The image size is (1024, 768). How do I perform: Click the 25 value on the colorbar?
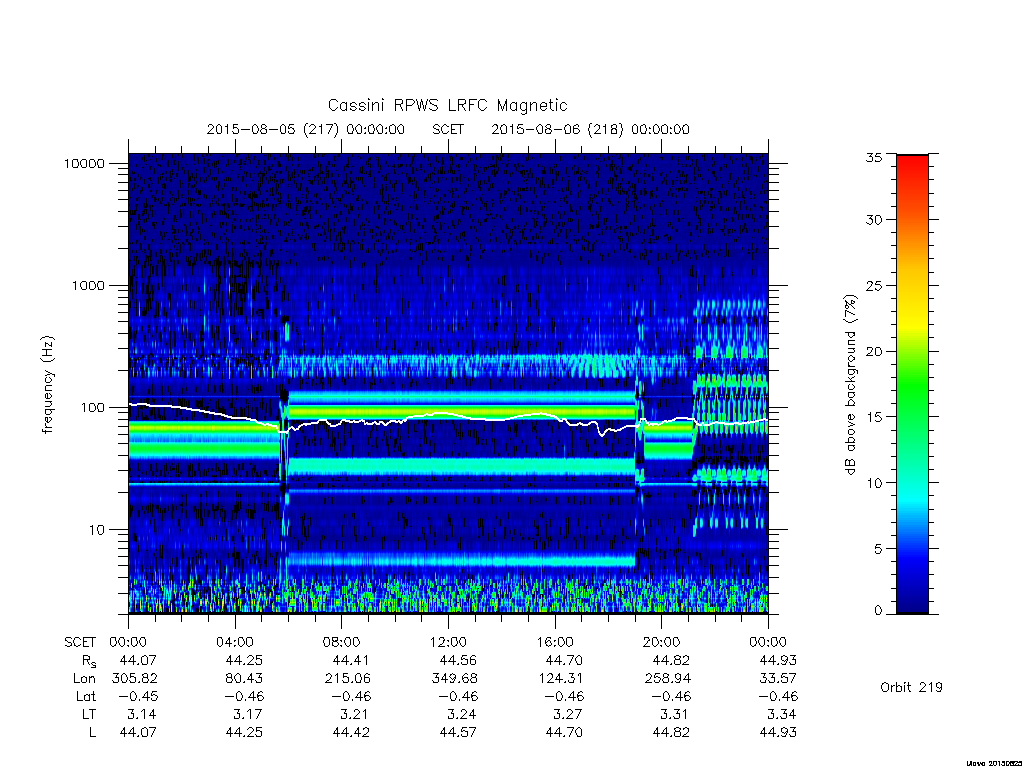point(874,286)
